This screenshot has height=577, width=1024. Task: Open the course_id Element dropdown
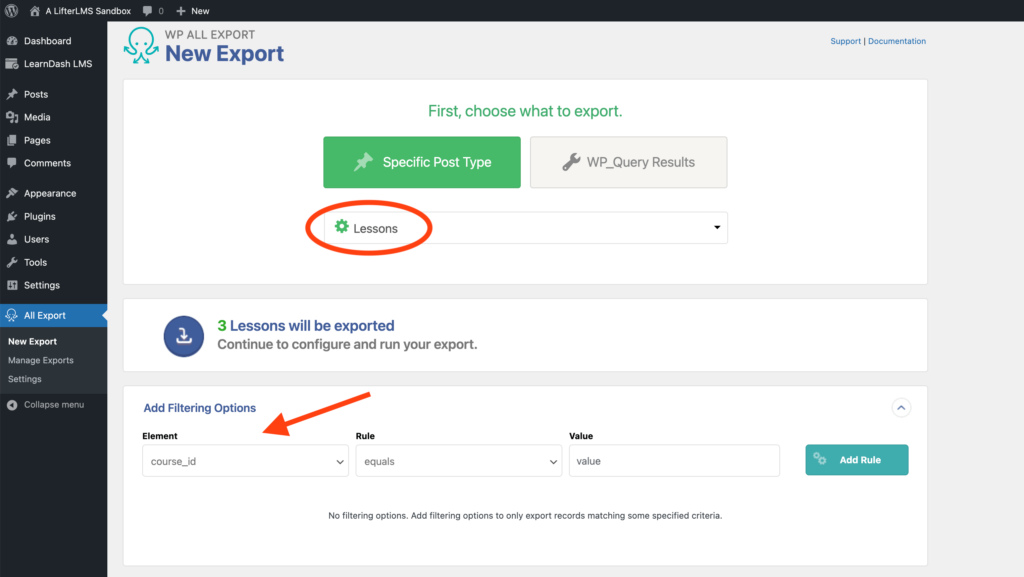tap(246, 461)
